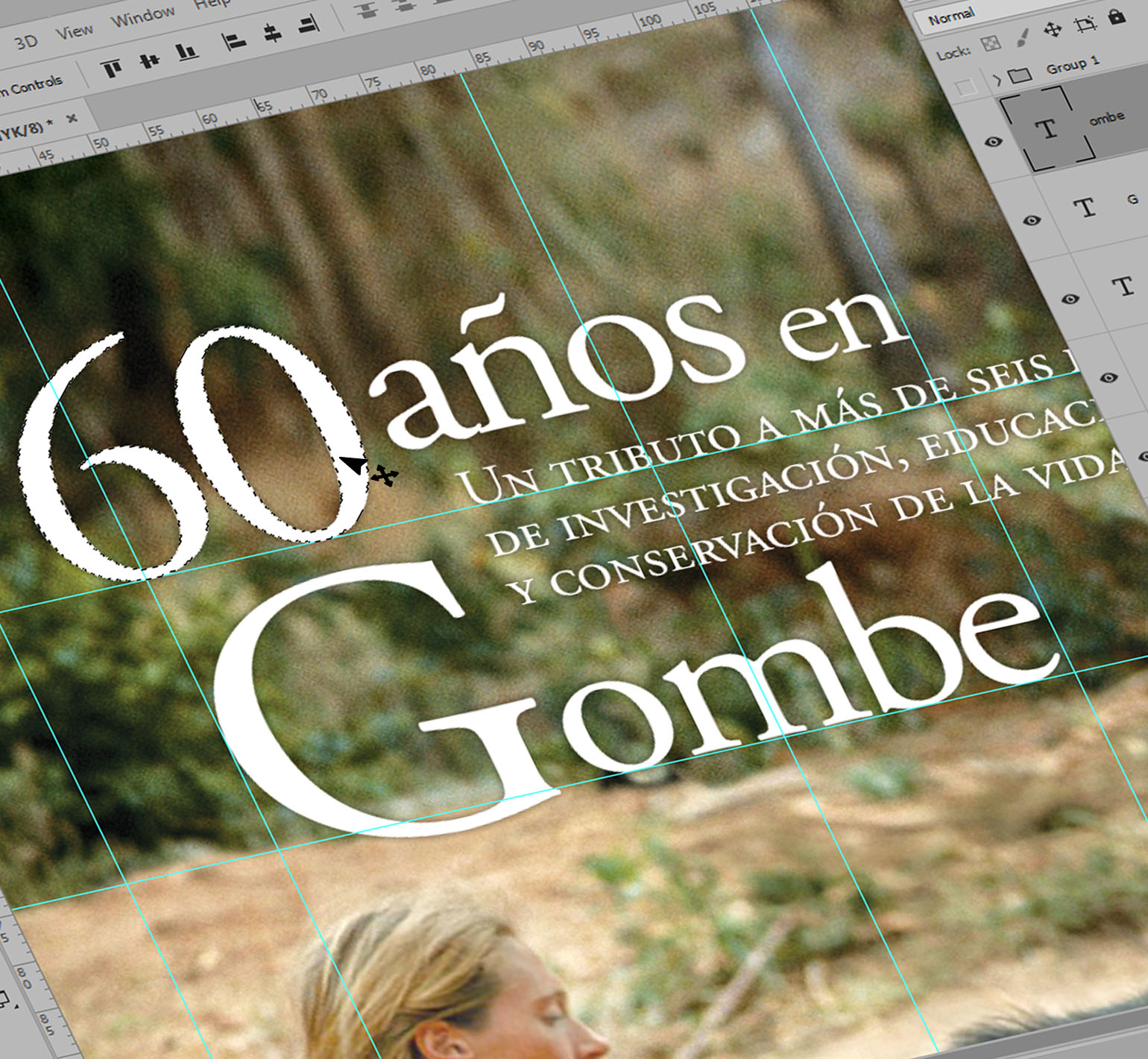
Task: Prevent auto-nesting with artboard lock icon
Action: click(1084, 25)
